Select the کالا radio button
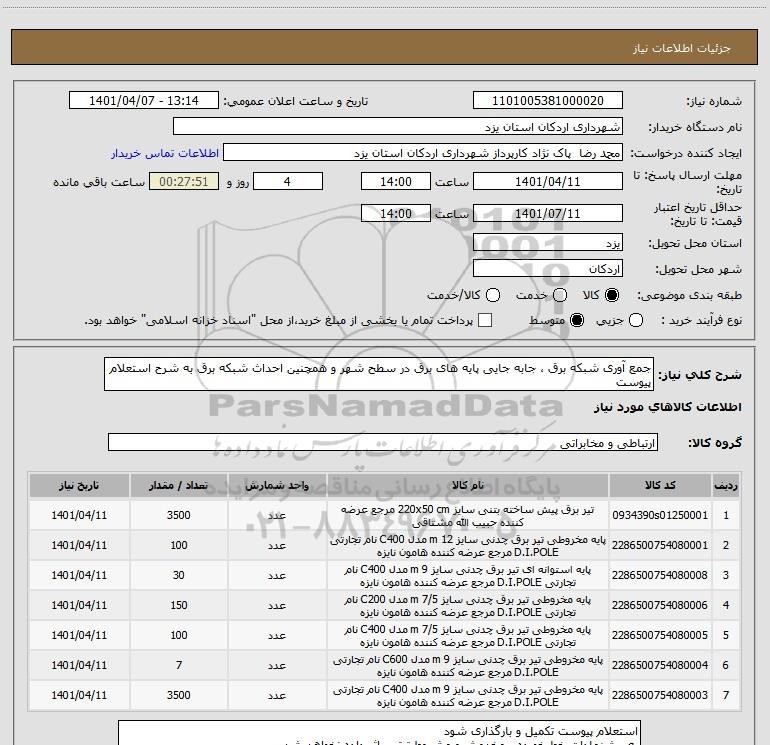This screenshot has height=745, width=770. (x=612, y=295)
